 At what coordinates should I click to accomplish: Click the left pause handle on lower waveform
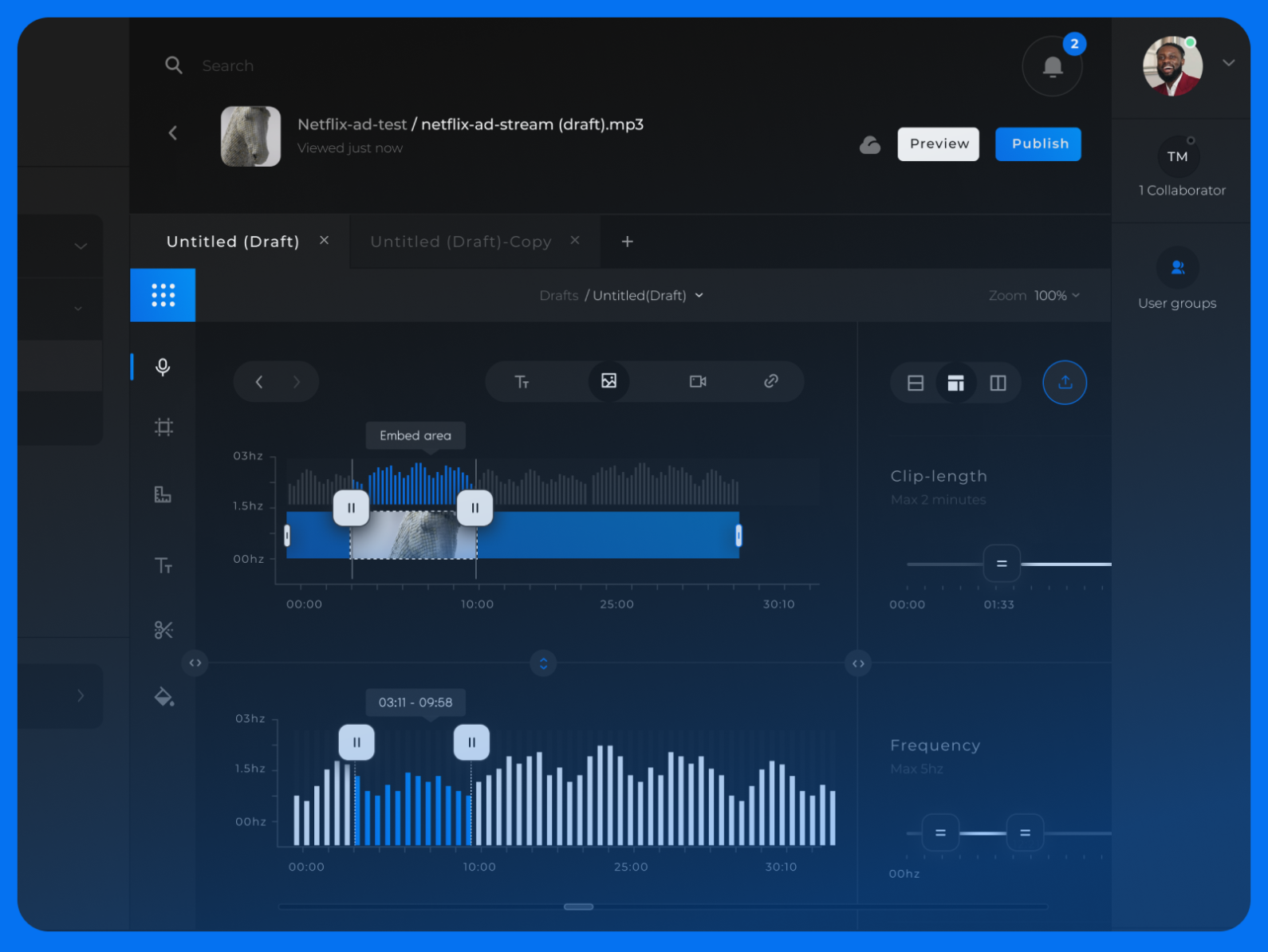(356, 742)
